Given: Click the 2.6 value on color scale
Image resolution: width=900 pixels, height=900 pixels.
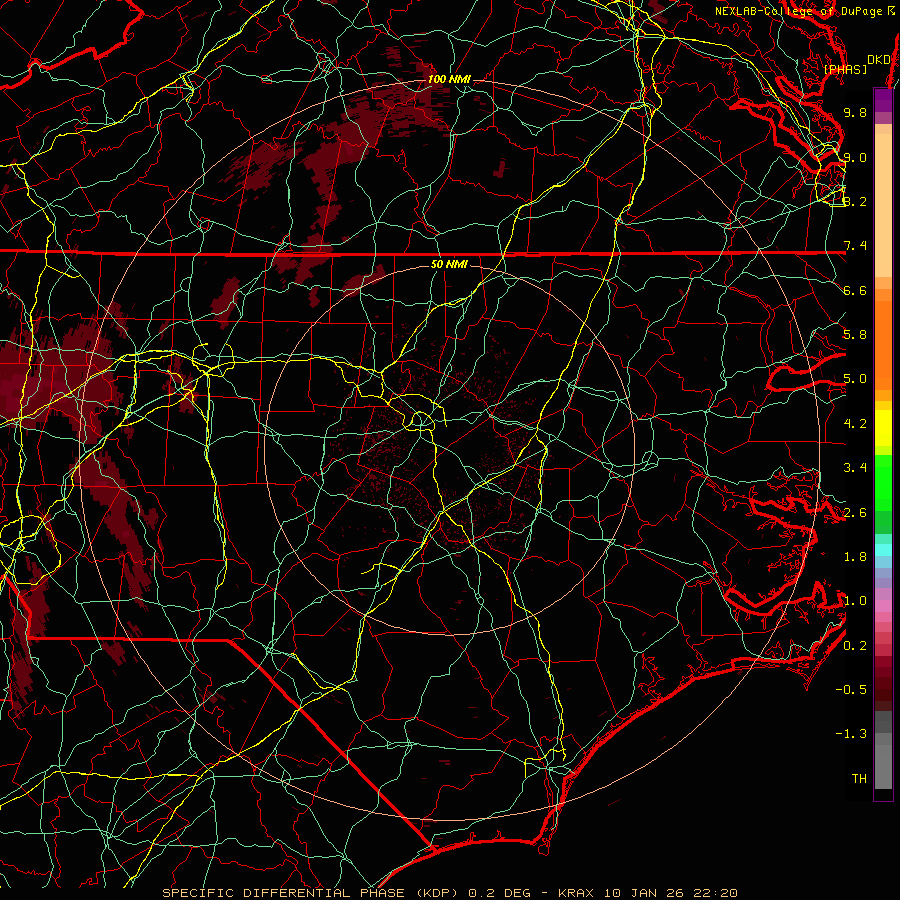Looking at the screenshot, I should click(x=855, y=513).
